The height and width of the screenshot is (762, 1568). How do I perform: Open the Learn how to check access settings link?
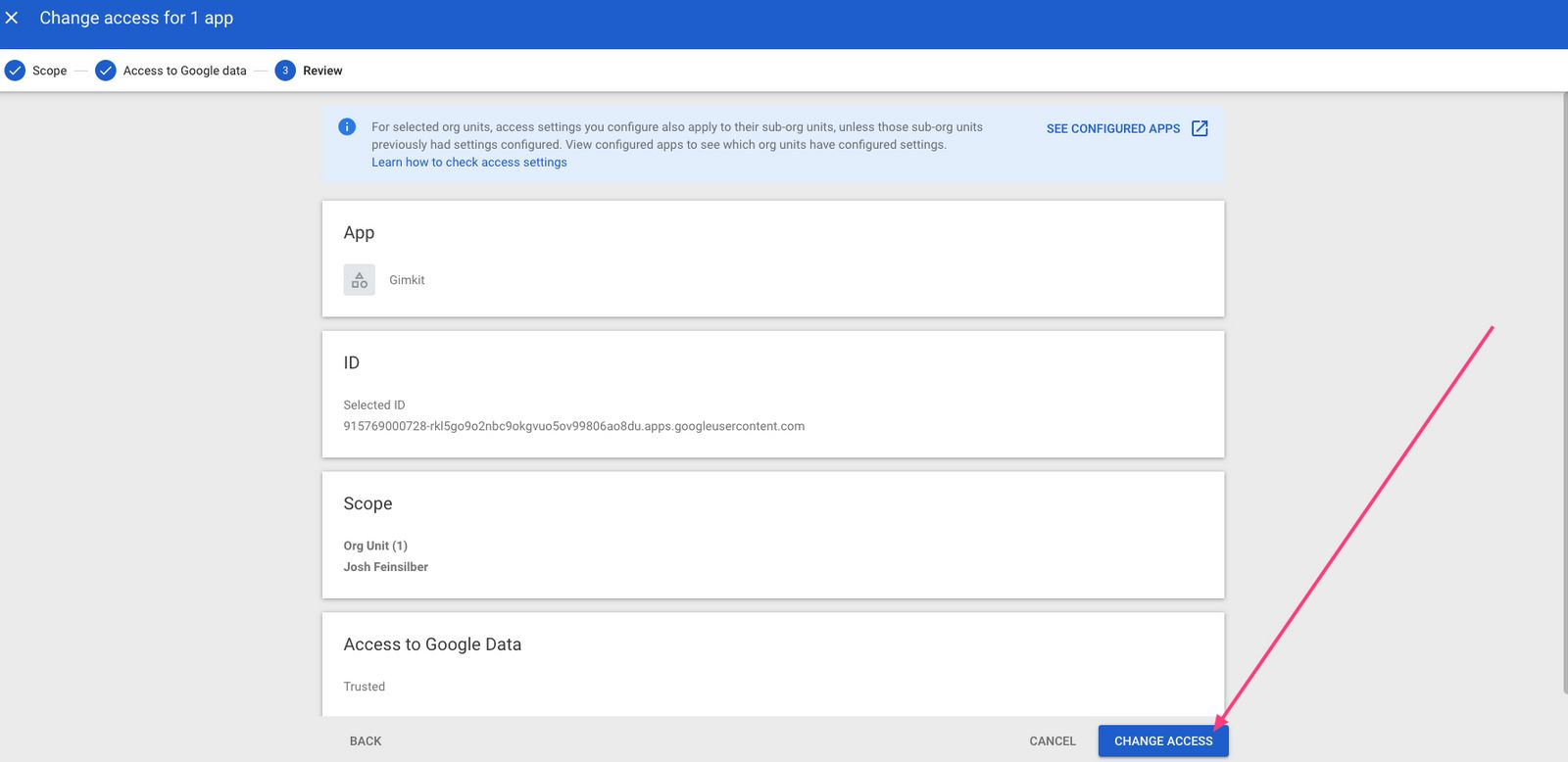468,163
